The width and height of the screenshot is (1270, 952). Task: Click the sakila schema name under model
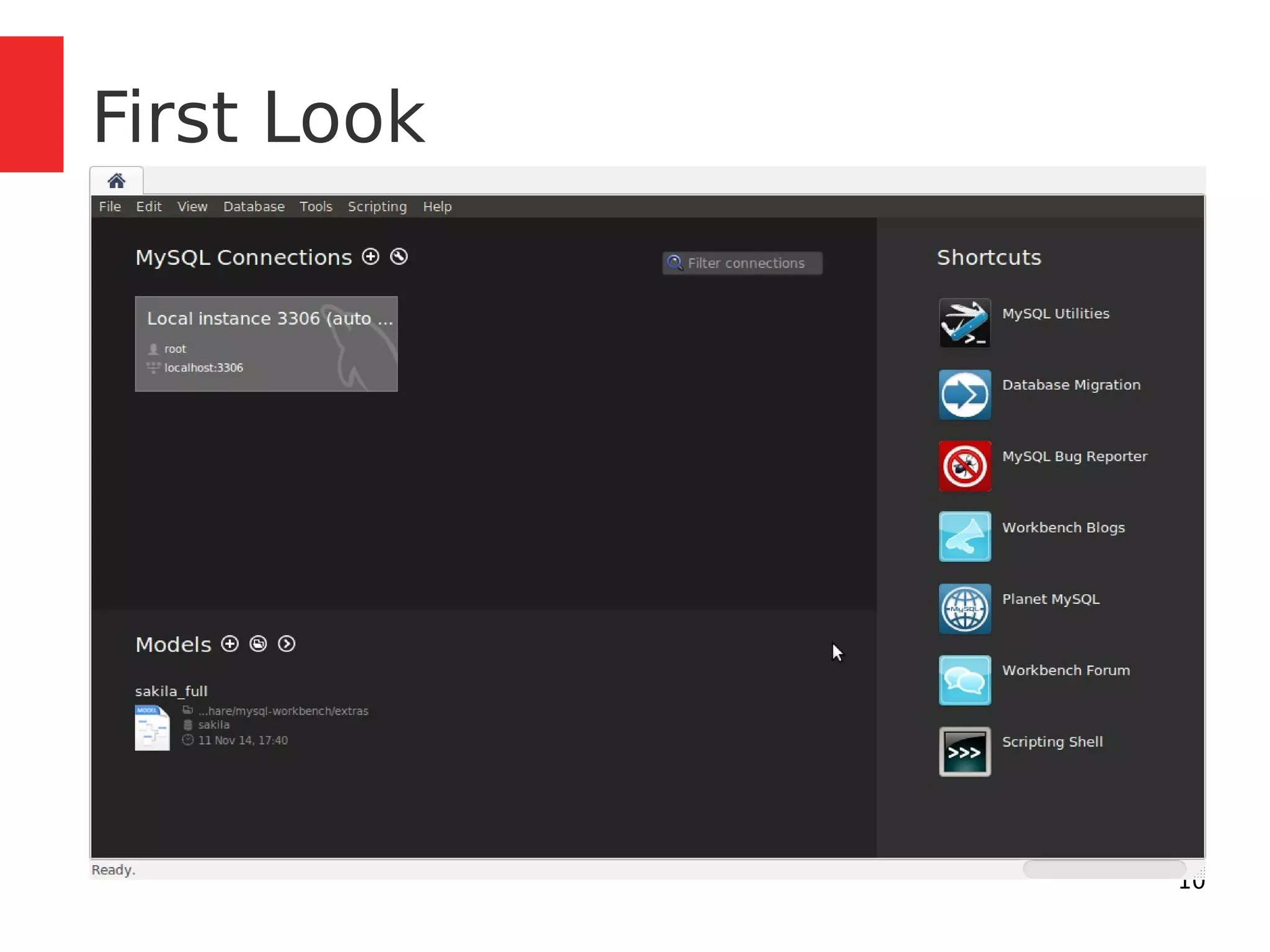(214, 724)
